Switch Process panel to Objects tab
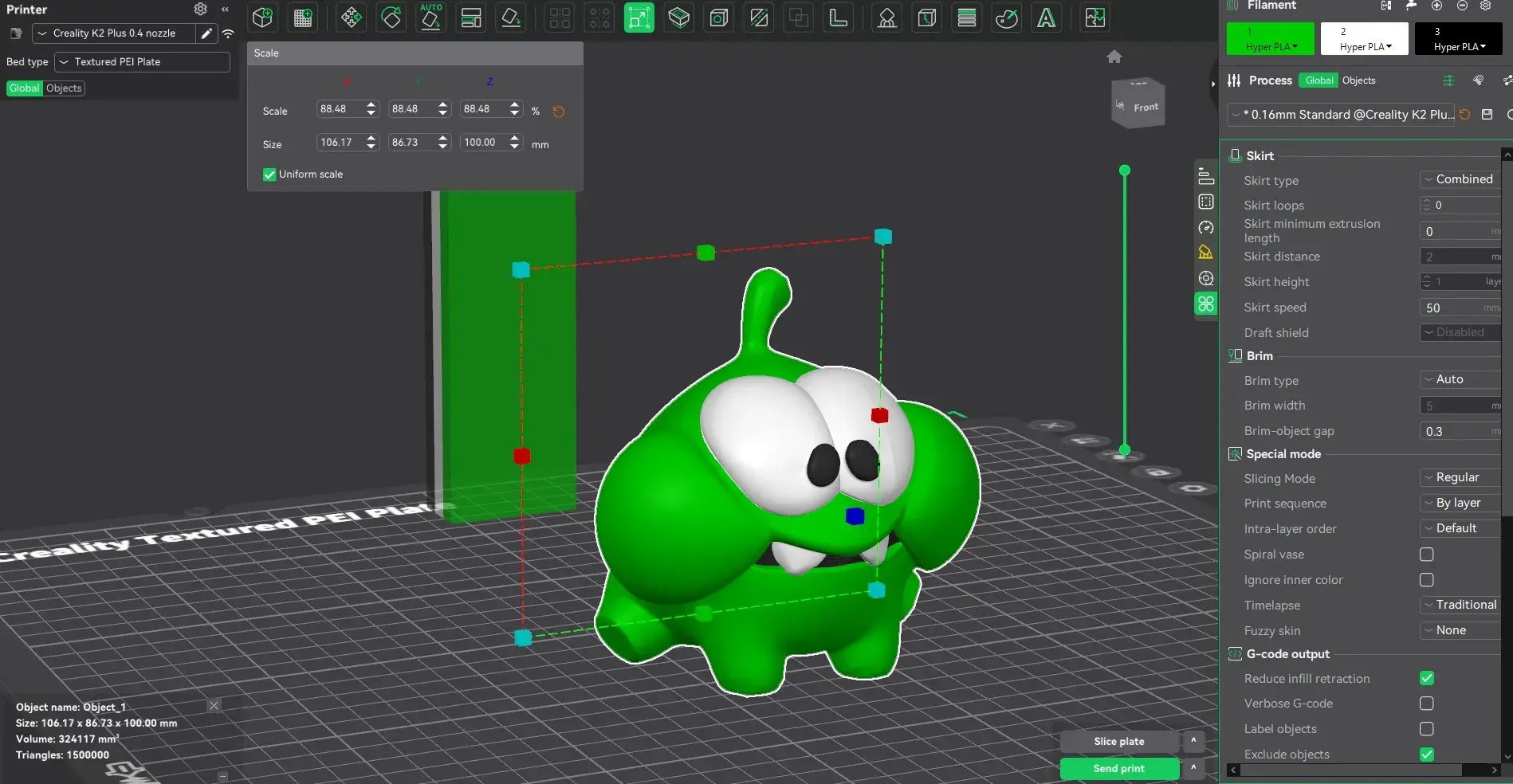This screenshot has height=784, width=1513. tap(1358, 80)
